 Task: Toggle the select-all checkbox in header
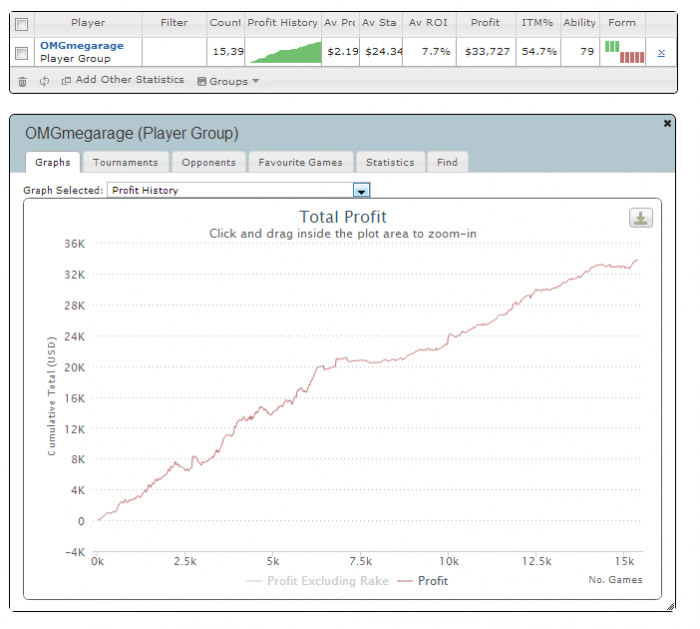(21, 24)
